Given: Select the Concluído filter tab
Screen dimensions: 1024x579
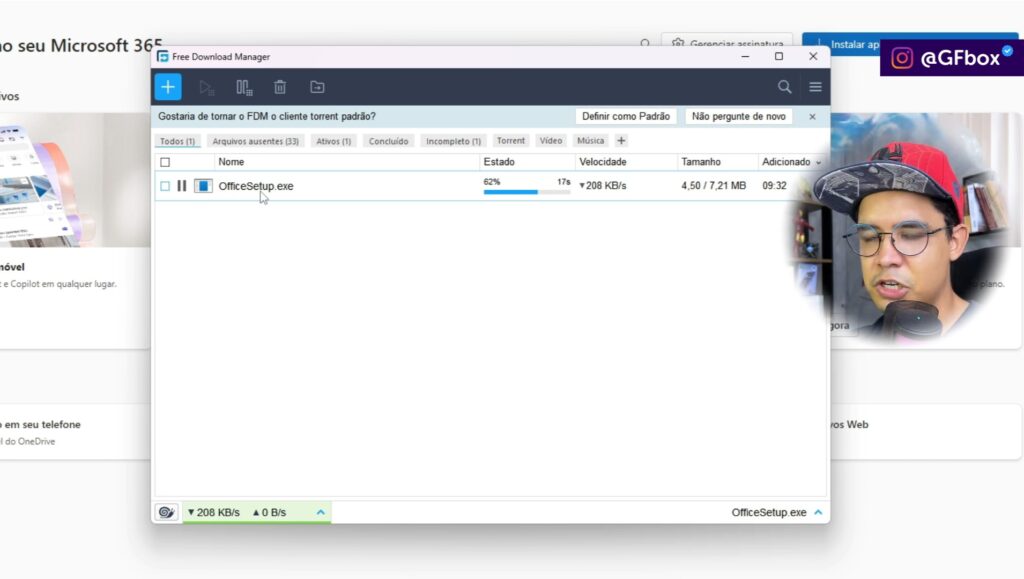Looking at the screenshot, I should tap(389, 141).
